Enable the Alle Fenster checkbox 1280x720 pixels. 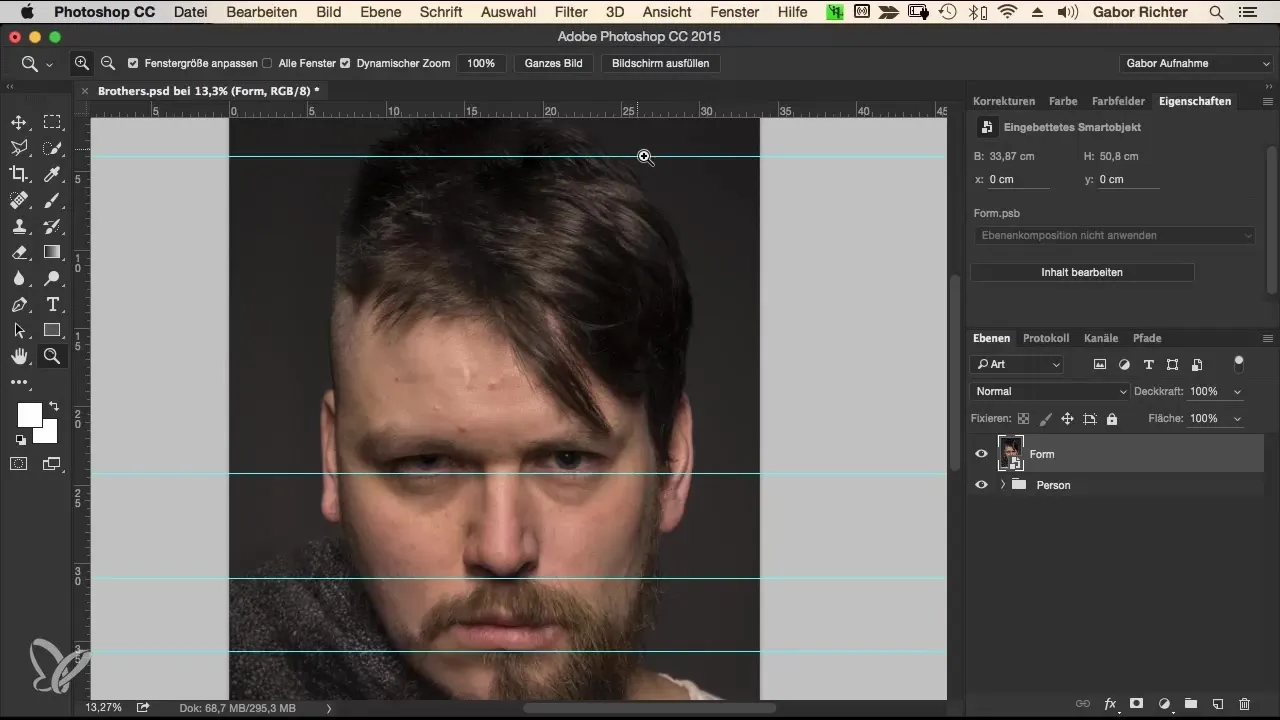click(x=267, y=63)
